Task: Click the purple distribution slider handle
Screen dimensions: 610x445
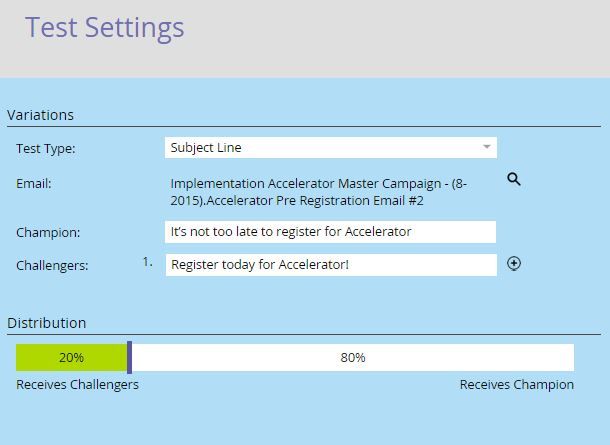Action: tap(130, 357)
